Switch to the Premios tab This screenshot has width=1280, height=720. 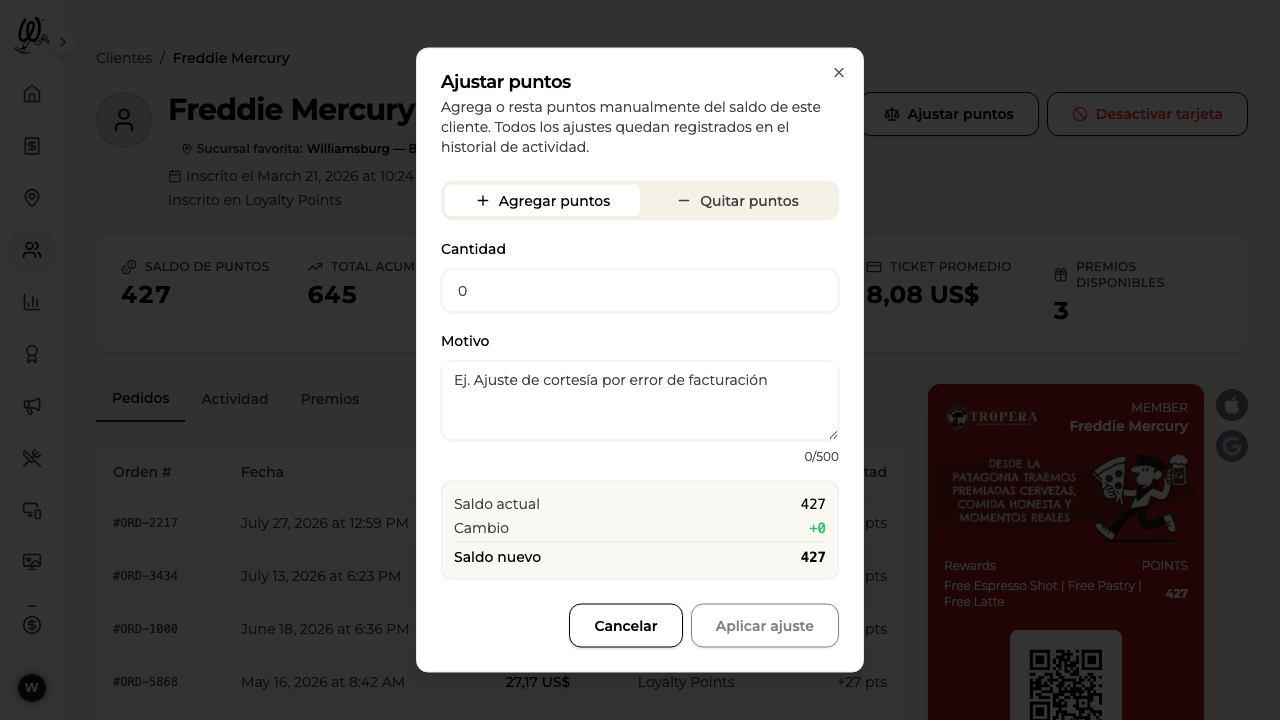coord(330,399)
